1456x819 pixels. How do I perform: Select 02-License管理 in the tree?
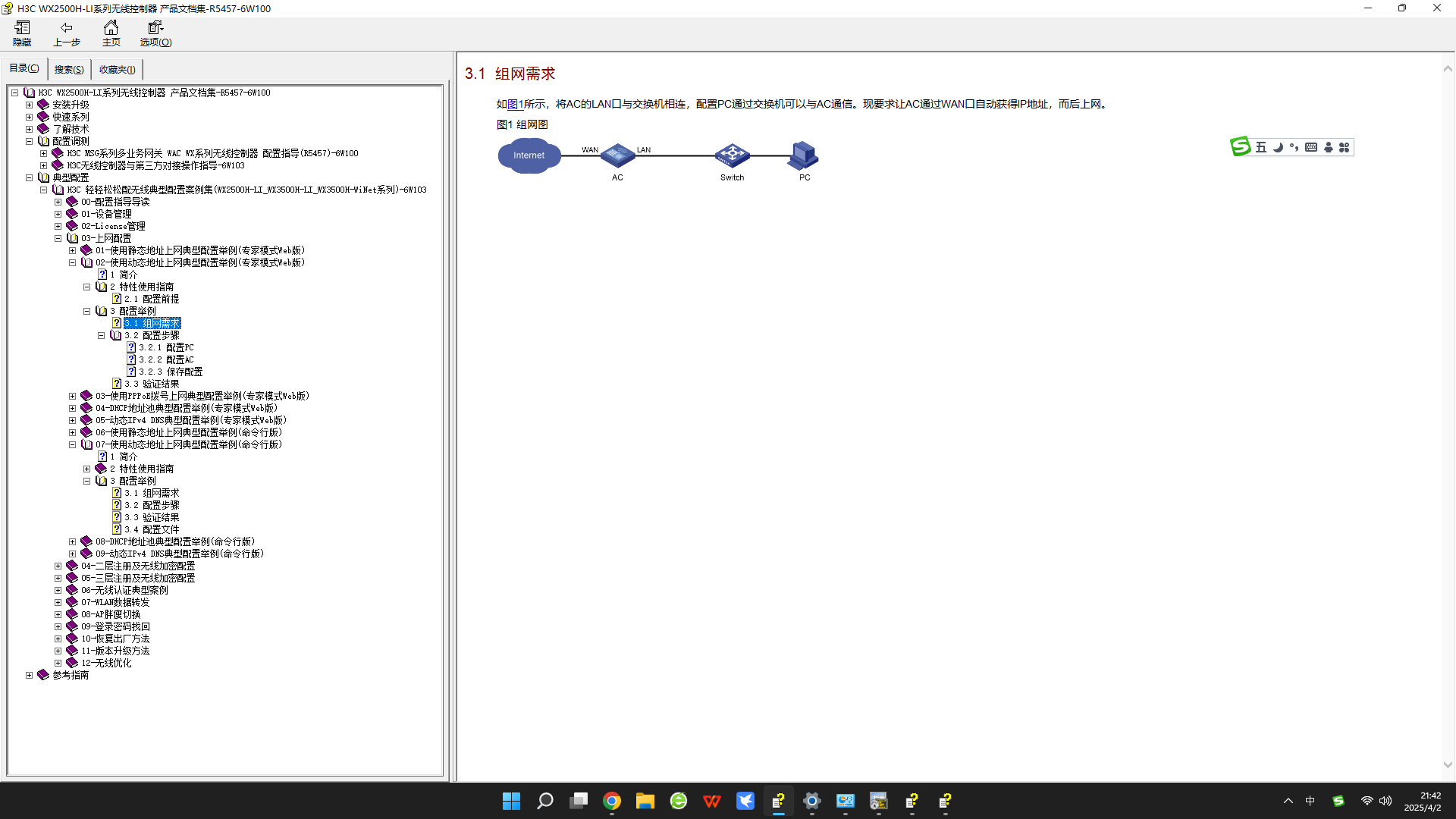pos(113,226)
